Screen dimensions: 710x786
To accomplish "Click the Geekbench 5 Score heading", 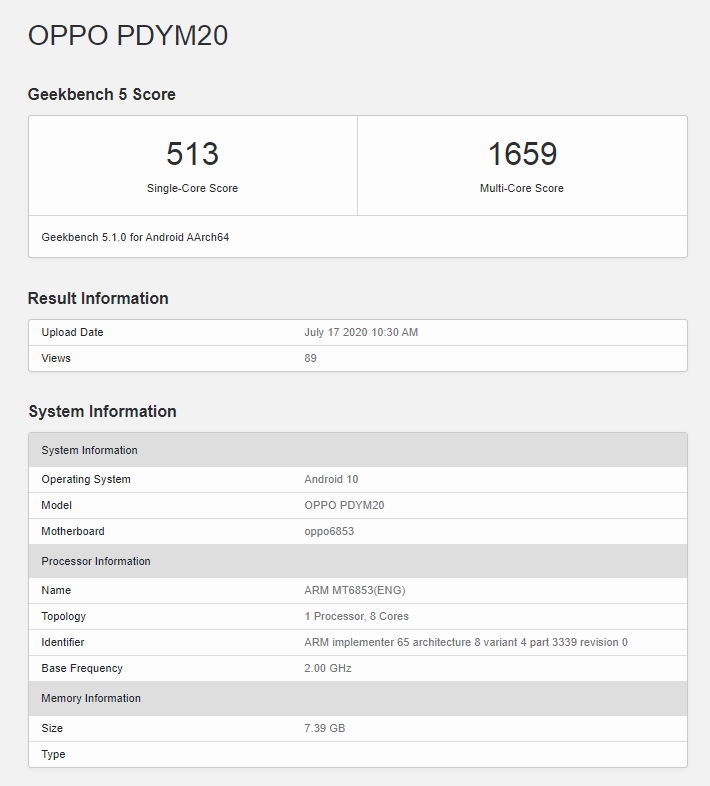I will click(x=102, y=94).
